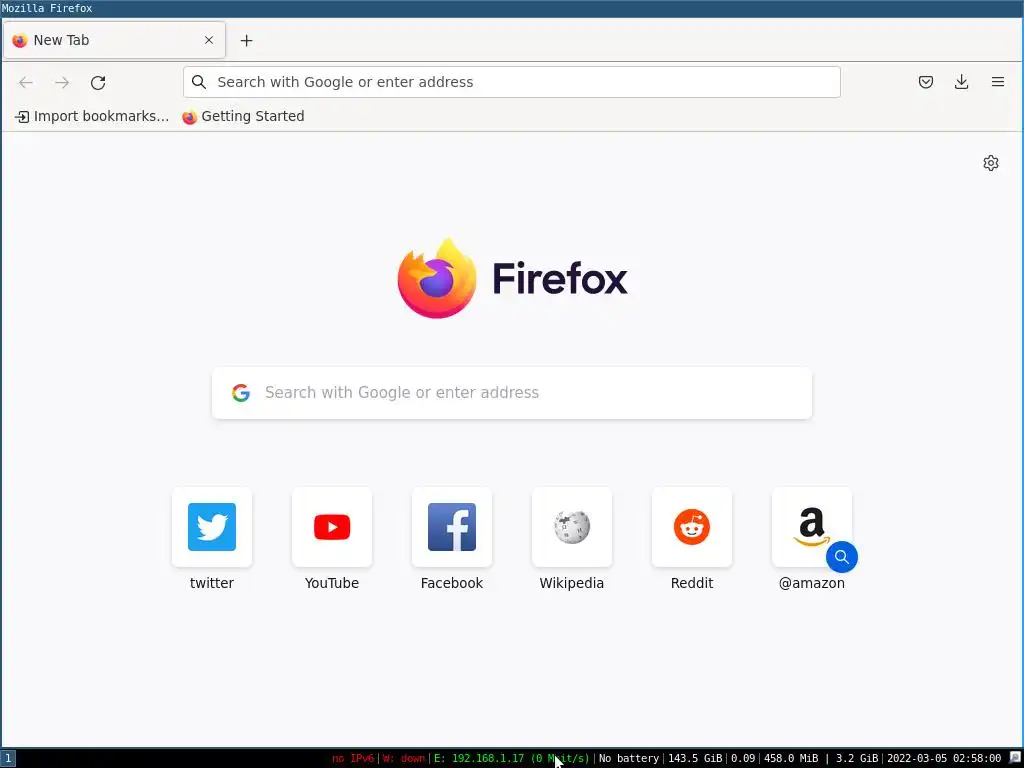The height and width of the screenshot is (768, 1024).
Task: Focus the top address bar field
Action: click(512, 82)
